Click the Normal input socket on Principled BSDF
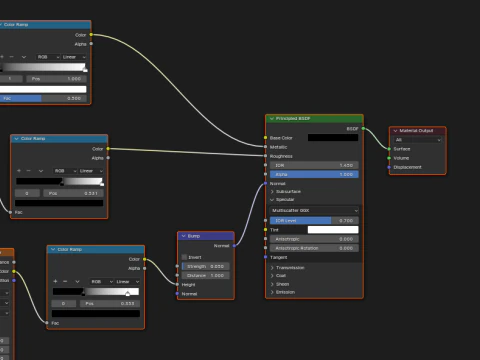The height and width of the screenshot is (360, 480). [266, 183]
